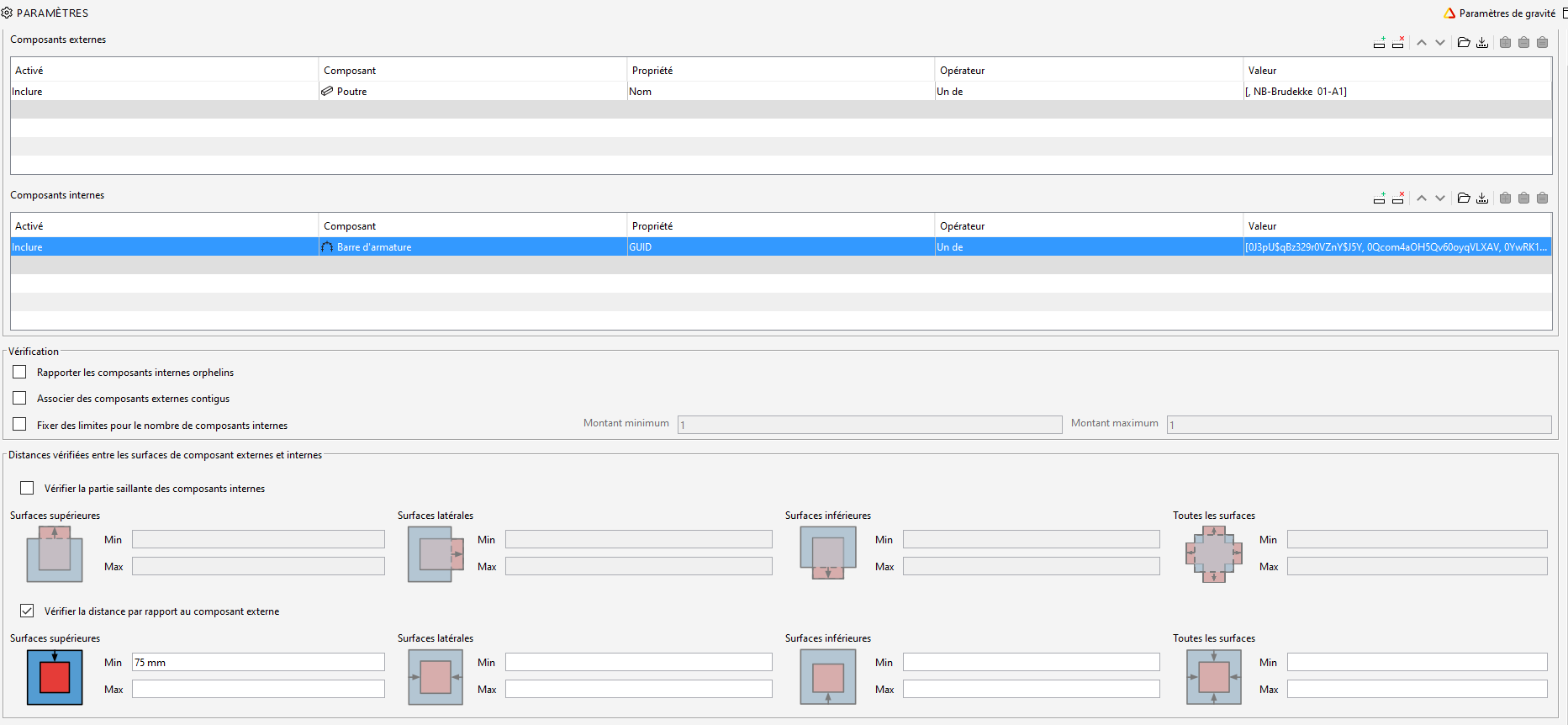
Task: Select the Poutre component cell
Action: point(473,91)
